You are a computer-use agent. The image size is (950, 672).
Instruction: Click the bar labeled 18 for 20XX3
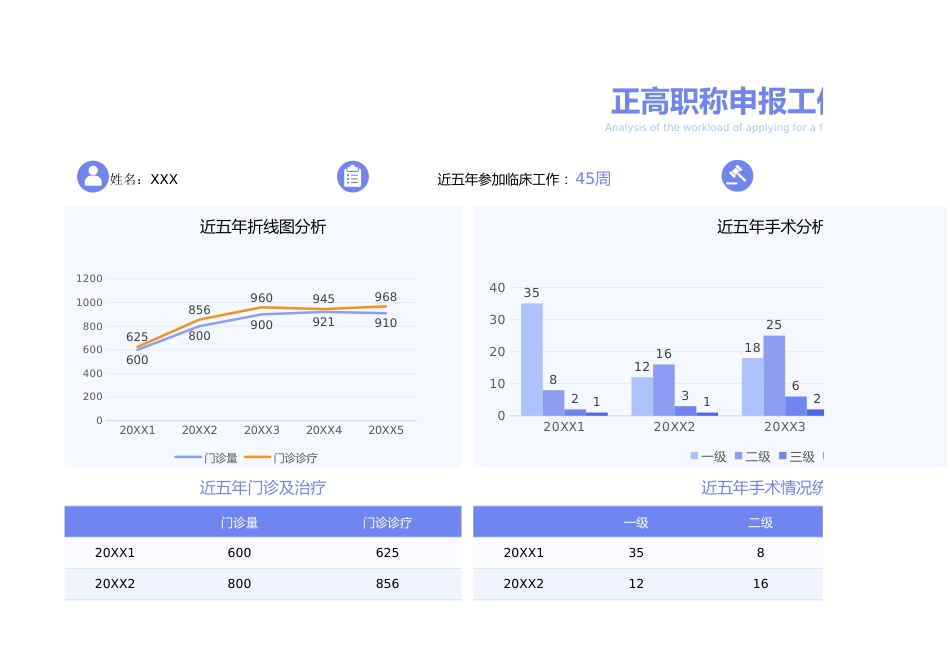(752, 387)
